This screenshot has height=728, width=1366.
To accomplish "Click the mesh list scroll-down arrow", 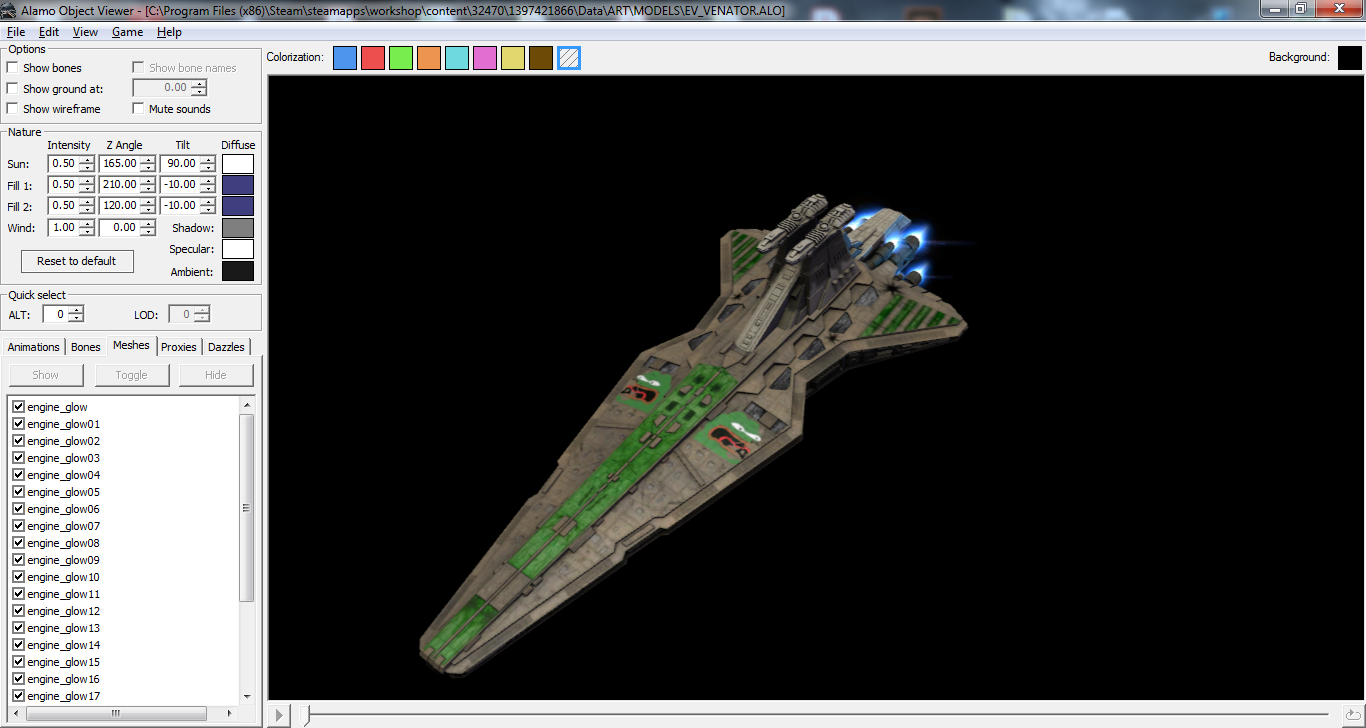I will tap(247, 696).
